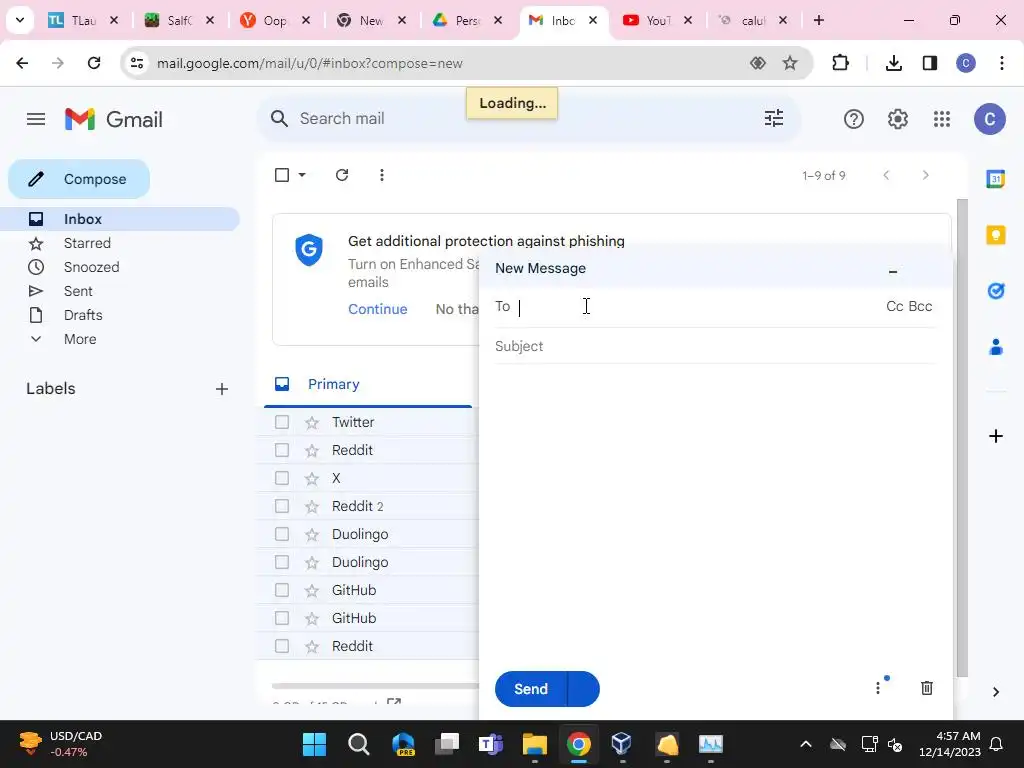This screenshot has height=768, width=1024.
Task: Open Gmail main menu hamburger icon
Action: tap(36, 119)
